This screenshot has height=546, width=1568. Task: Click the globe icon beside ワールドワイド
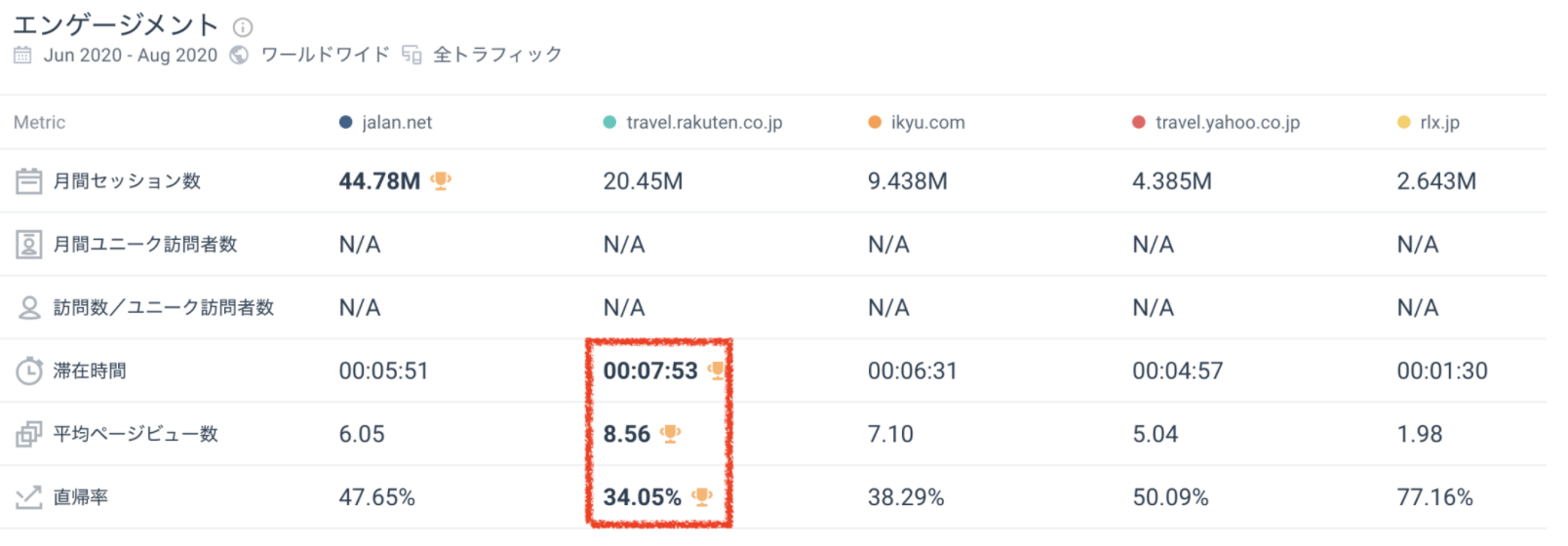tap(239, 56)
